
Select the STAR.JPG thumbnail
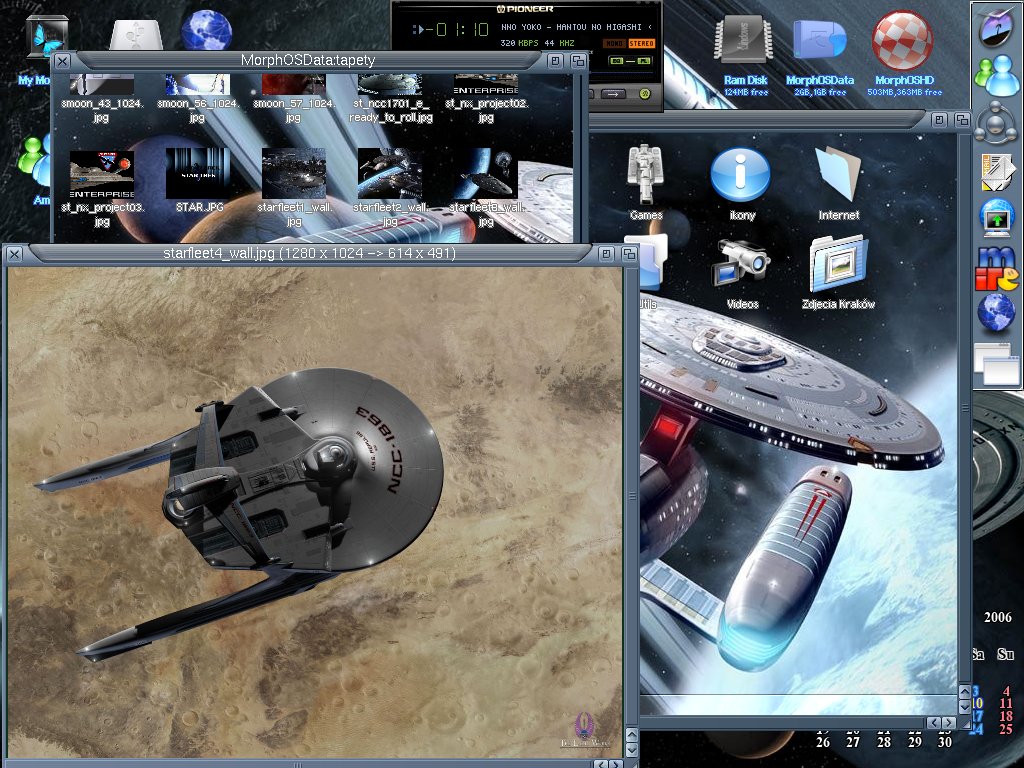point(197,173)
